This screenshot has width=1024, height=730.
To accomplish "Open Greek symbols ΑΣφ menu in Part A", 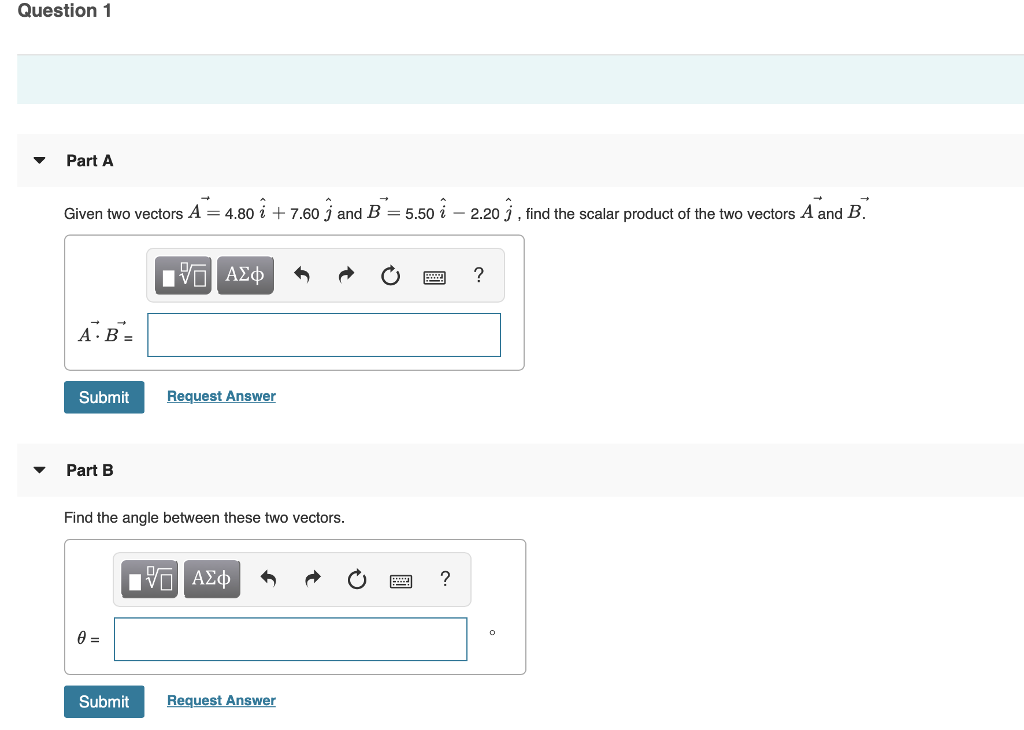I will [x=245, y=274].
